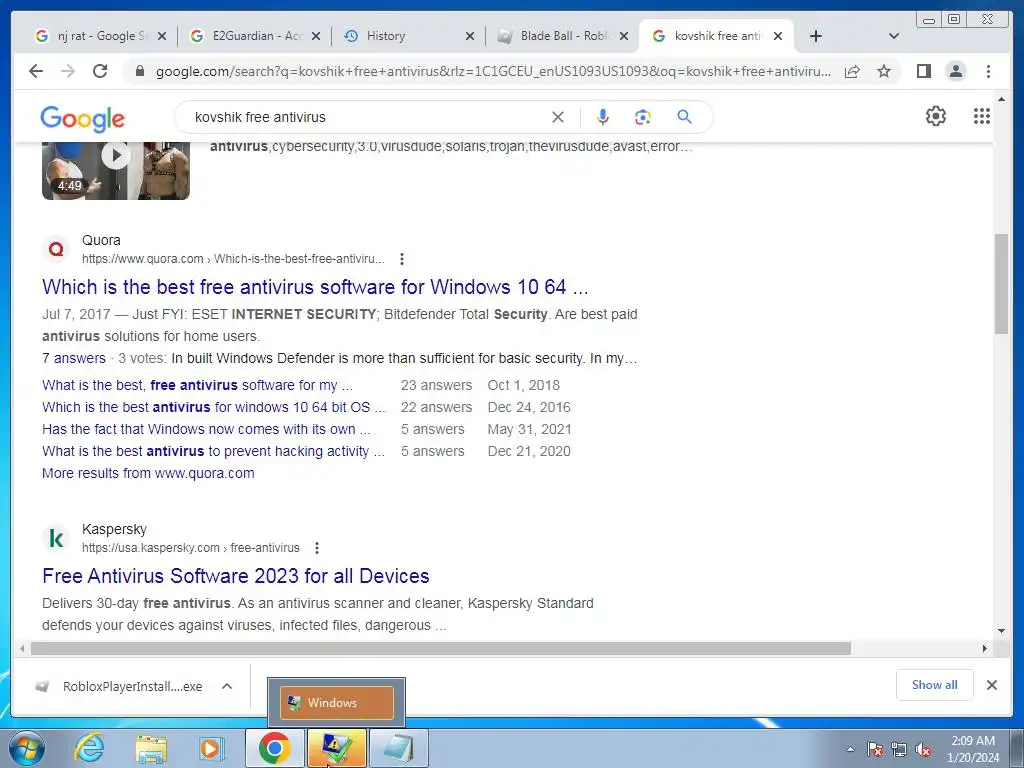
Task: Open 'Has the fact that Windows' link
Action: (x=206, y=429)
